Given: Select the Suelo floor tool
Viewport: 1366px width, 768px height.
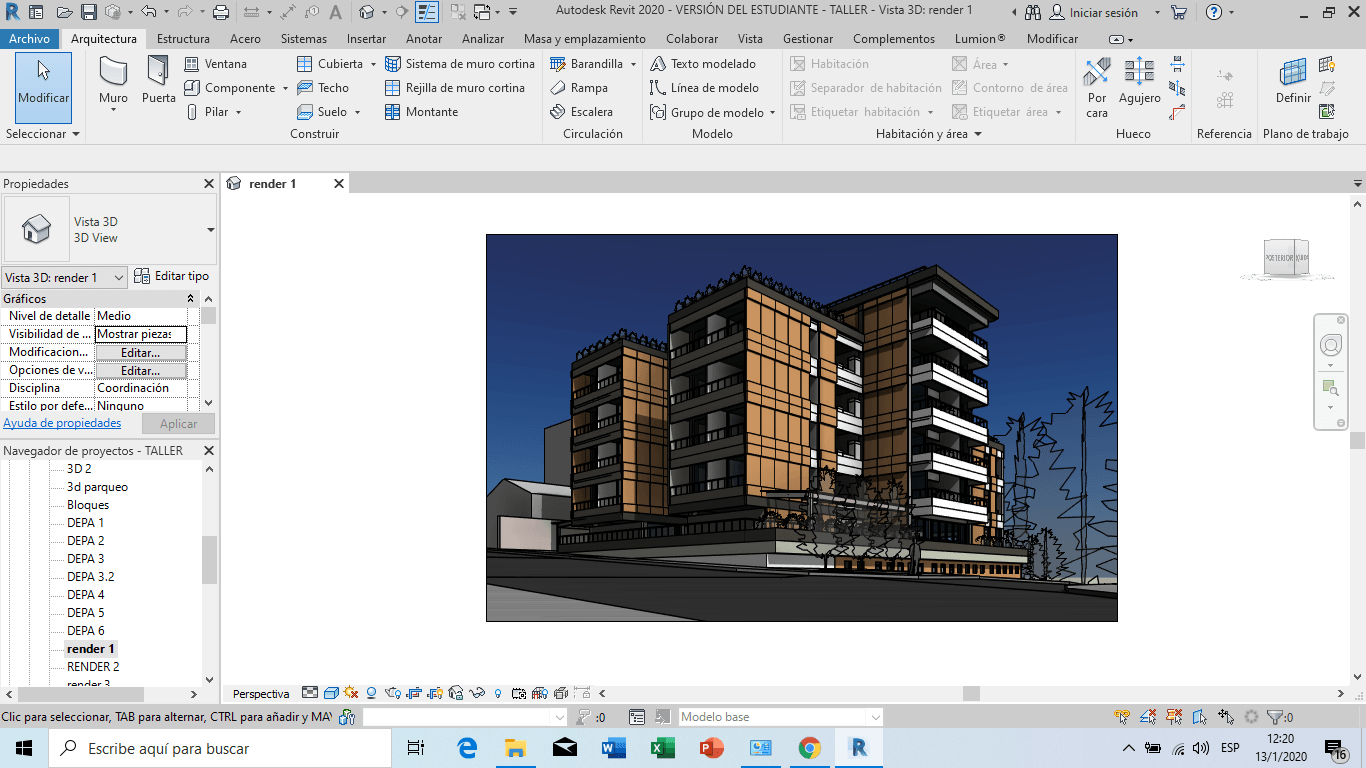Looking at the screenshot, I should click(x=323, y=112).
